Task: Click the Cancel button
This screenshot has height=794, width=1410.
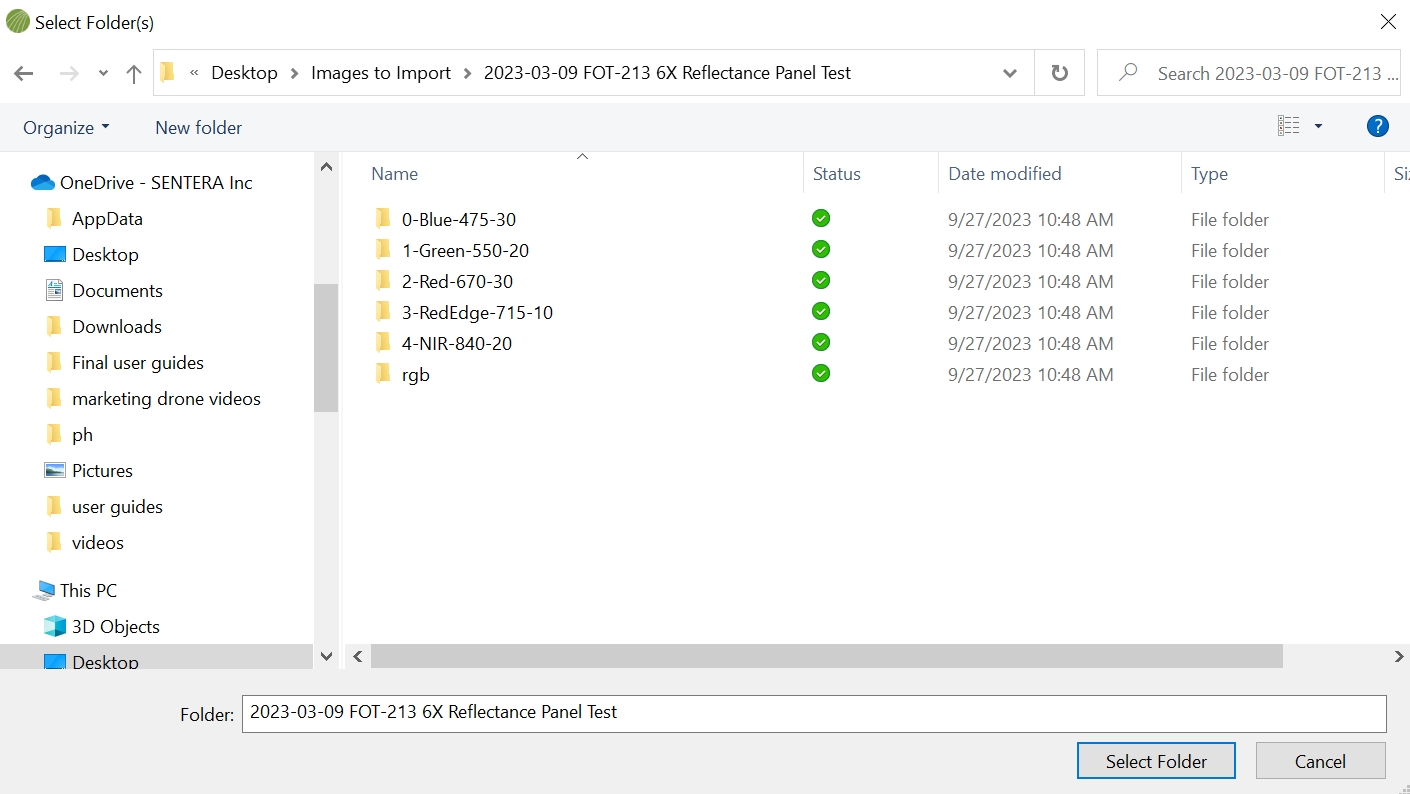Action: coord(1320,761)
